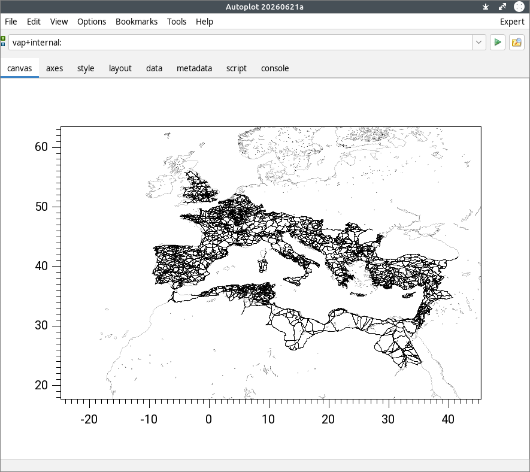
Task: Open the View menu
Action: click(x=59, y=22)
